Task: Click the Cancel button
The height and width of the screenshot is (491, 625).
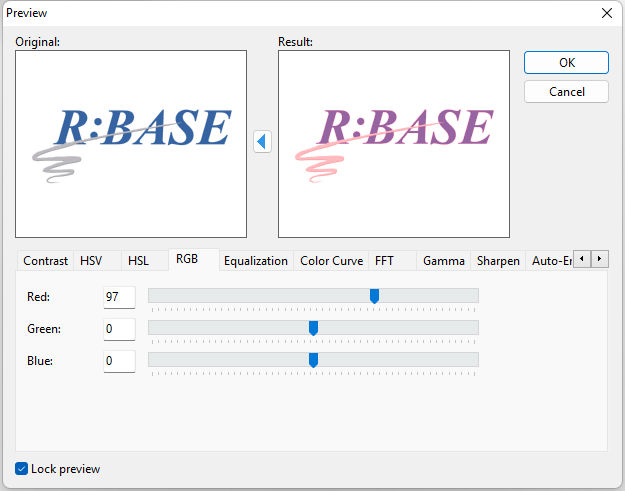Action: click(x=566, y=92)
